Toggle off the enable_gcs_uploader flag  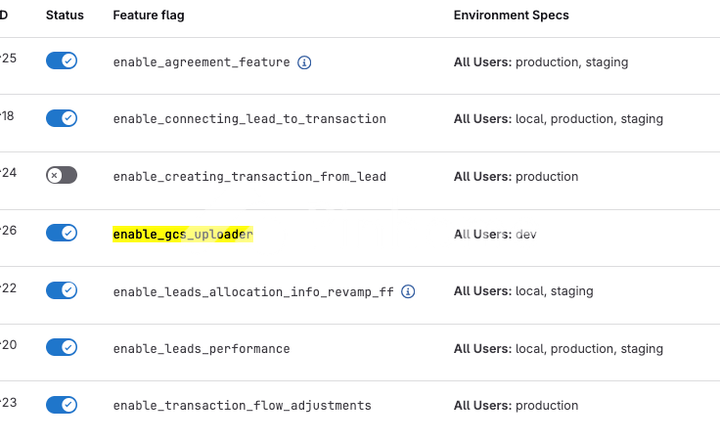[61, 233]
